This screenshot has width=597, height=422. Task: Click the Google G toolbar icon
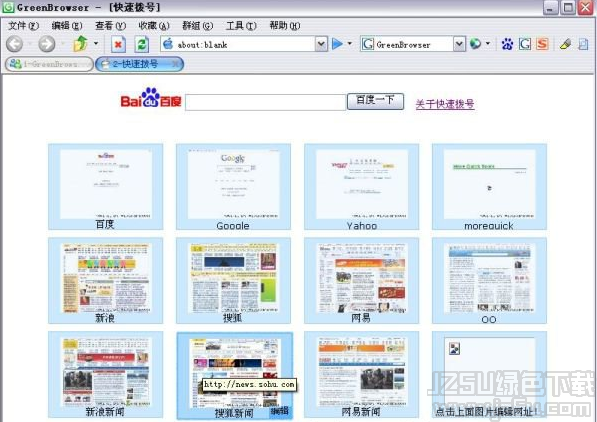click(x=525, y=44)
